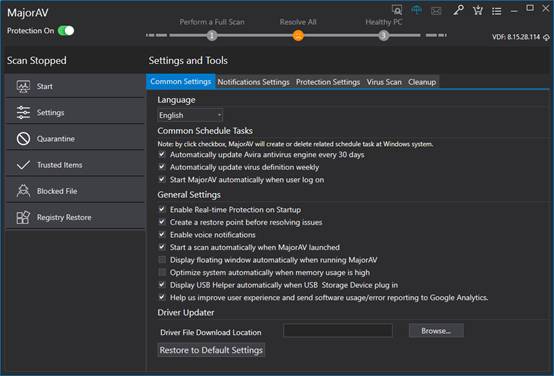This screenshot has height=376, width=554.
Task: Open the English language dropdown
Action: (x=190, y=115)
